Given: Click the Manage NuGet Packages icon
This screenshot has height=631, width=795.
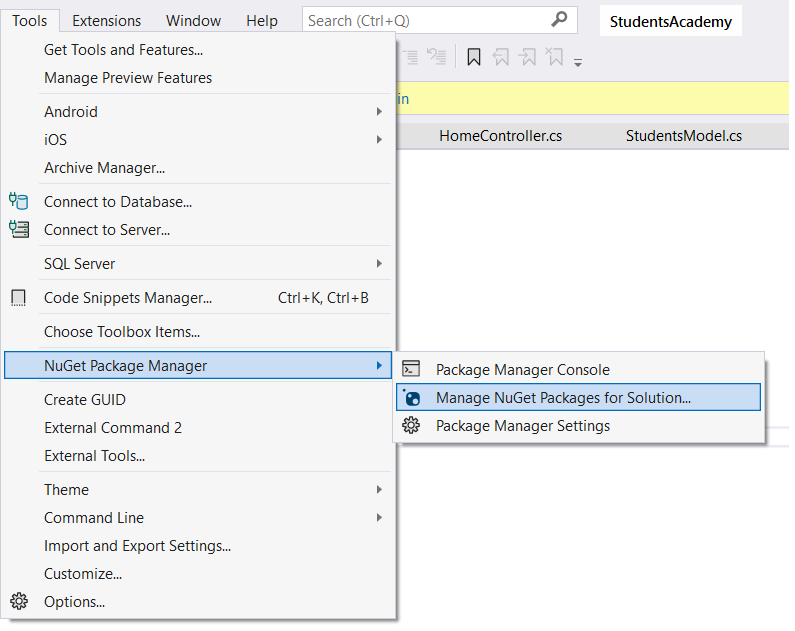Looking at the screenshot, I should (x=412, y=397).
